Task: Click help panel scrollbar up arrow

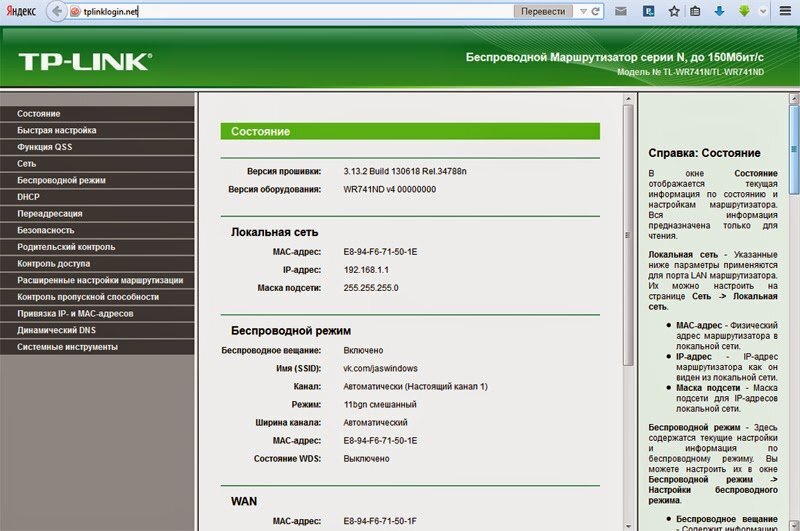Action: pyautogui.click(x=794, y=99)
